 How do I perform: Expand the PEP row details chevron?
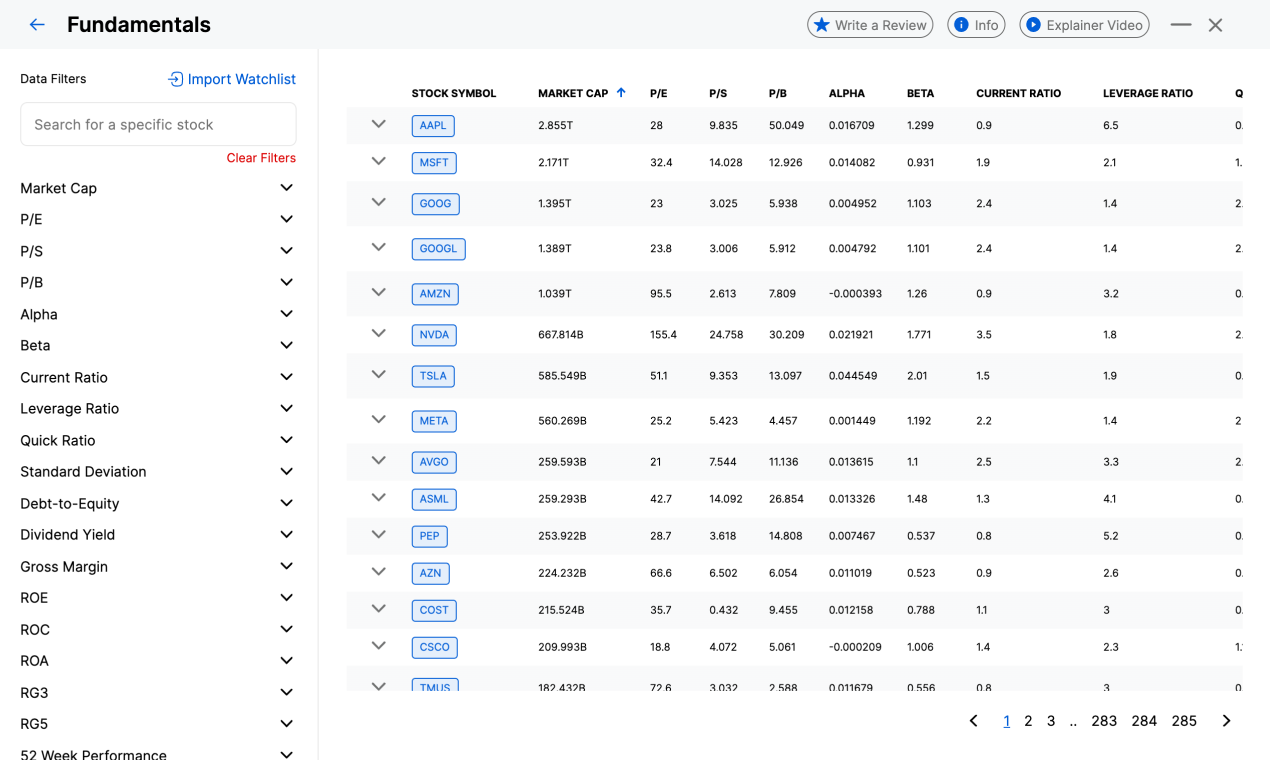coord(378,534)
